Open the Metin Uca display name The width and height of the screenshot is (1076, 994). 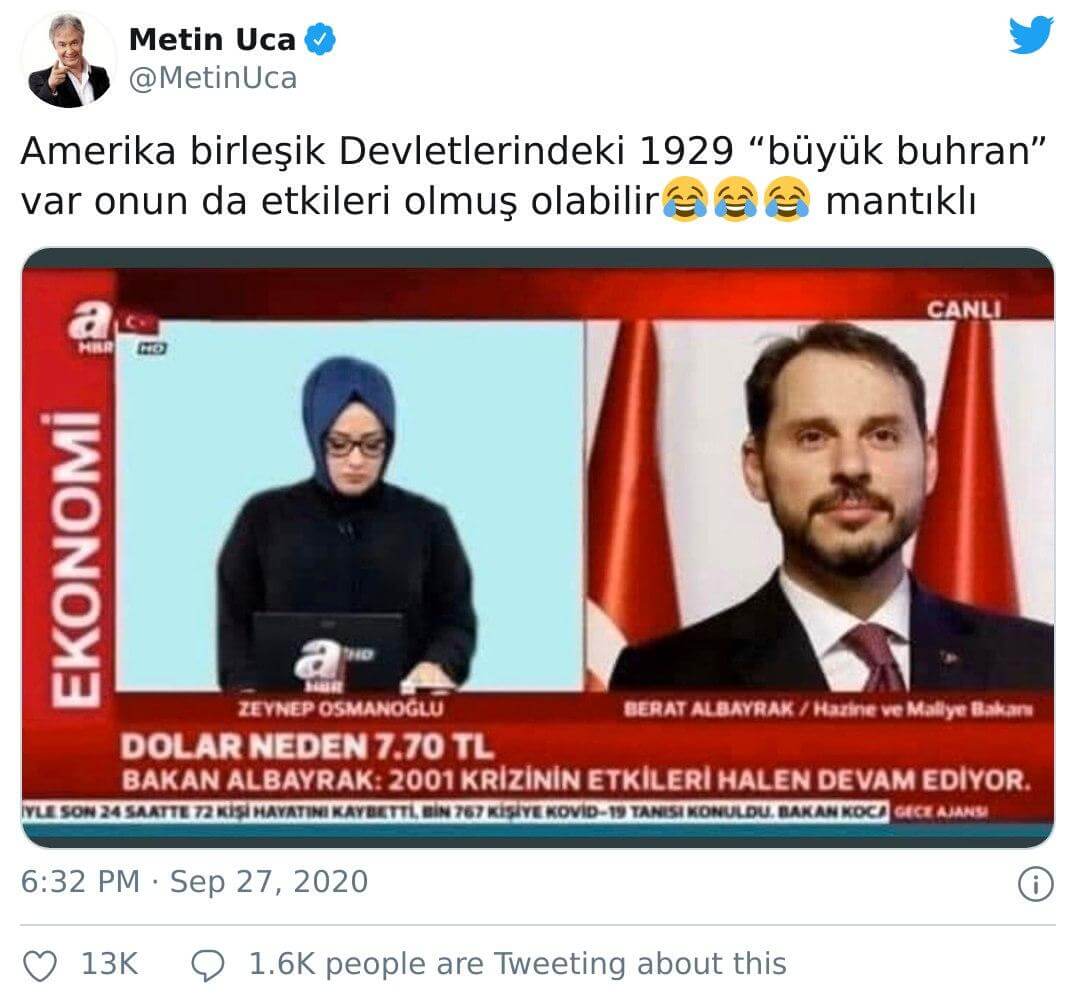[212, 39]
